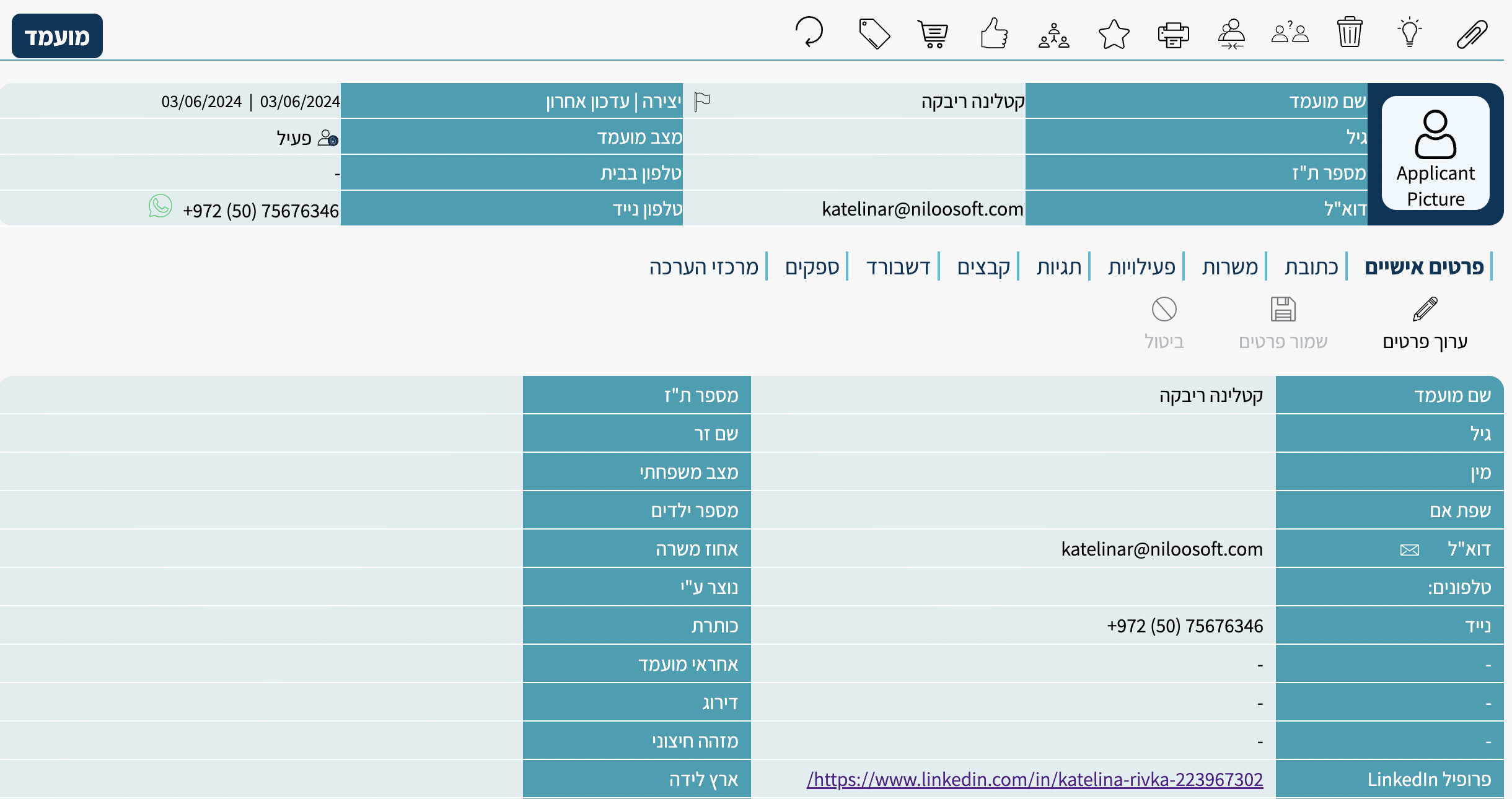This screenshot has width=1512, height=799.
Task: Select the מרכזי הערכה tab
Action: (x=703, y=267)
